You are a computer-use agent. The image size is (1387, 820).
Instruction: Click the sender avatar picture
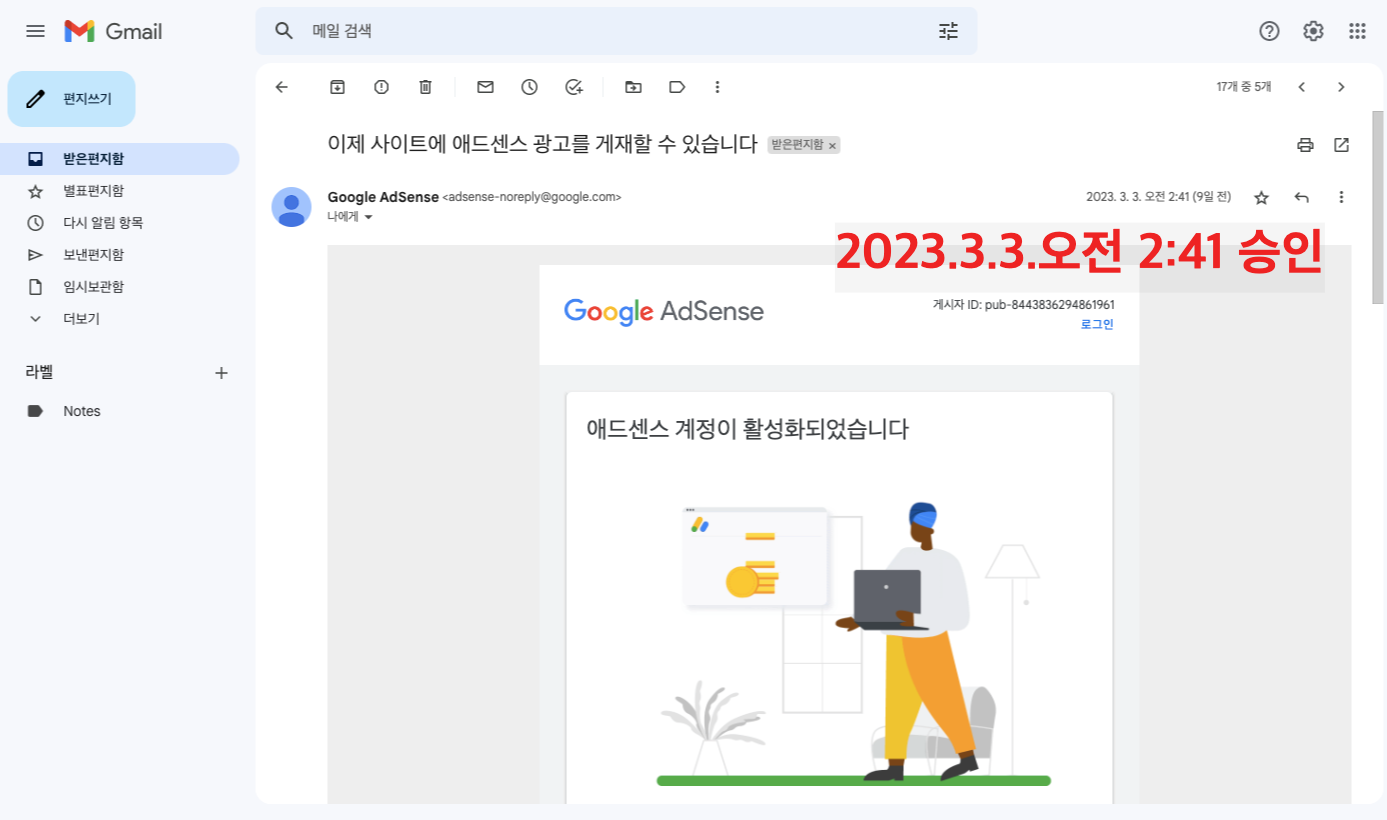[x=291, y=207]
